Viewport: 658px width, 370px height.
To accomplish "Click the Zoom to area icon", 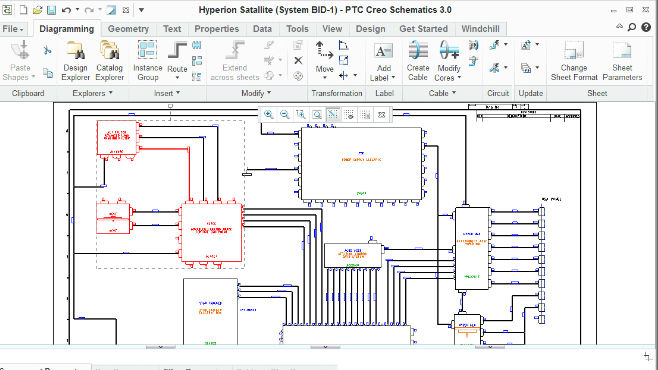I will click(x=300, y=115).
